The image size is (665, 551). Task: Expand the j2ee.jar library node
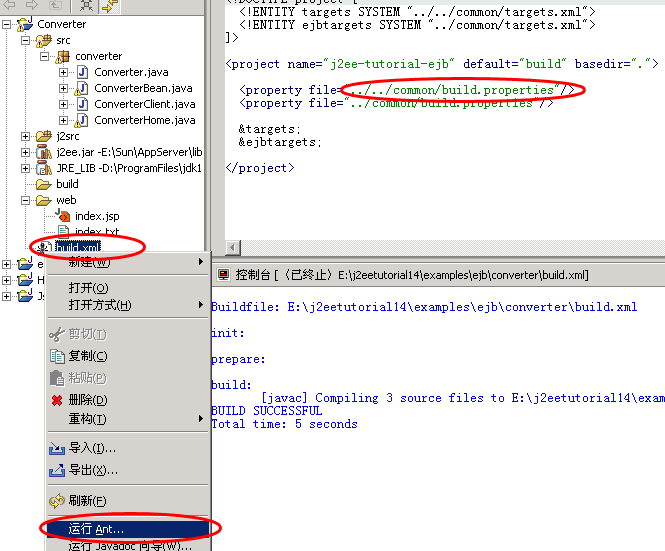25,152
